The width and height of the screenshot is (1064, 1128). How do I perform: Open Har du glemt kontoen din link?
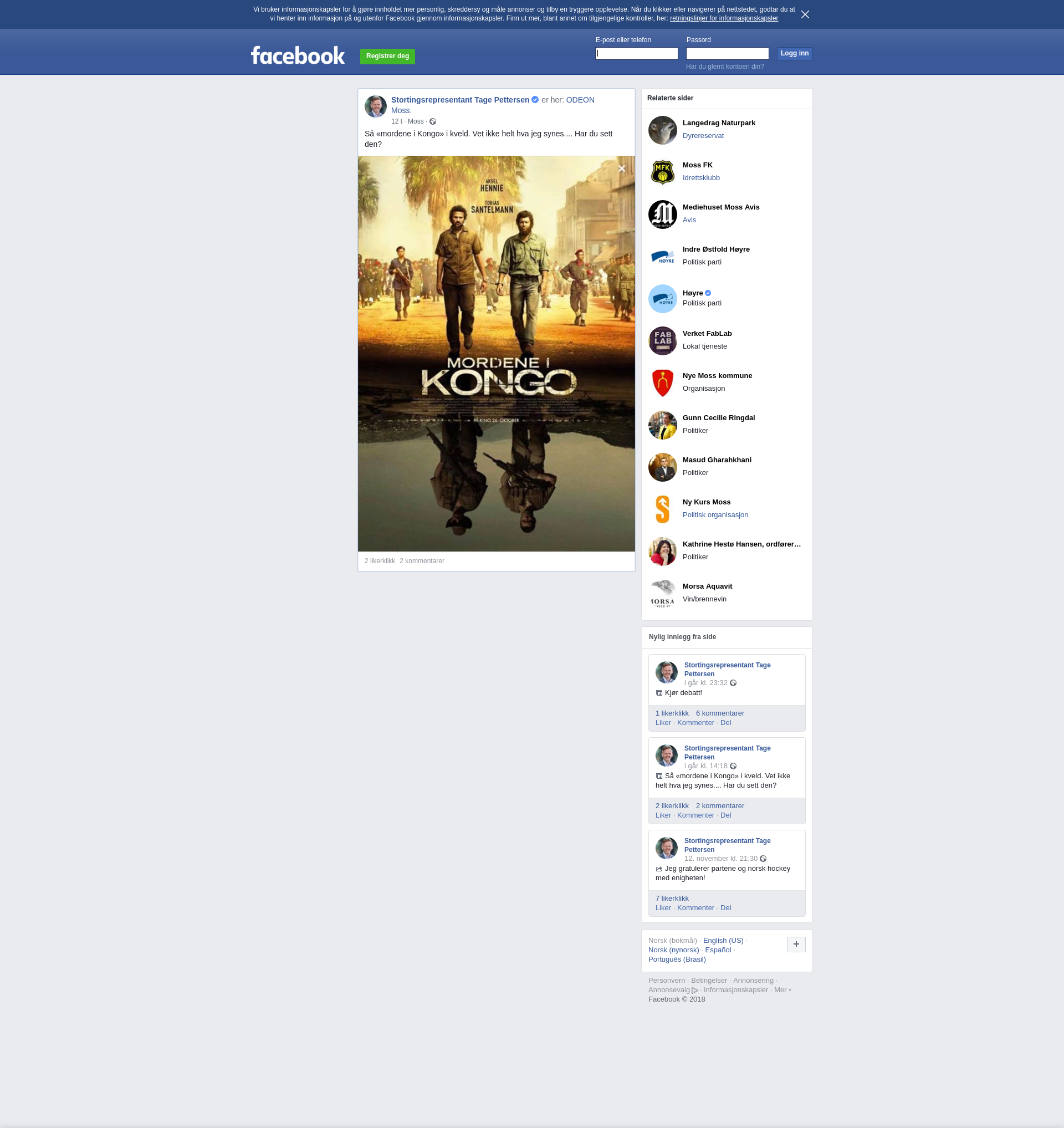click(724, 67)
